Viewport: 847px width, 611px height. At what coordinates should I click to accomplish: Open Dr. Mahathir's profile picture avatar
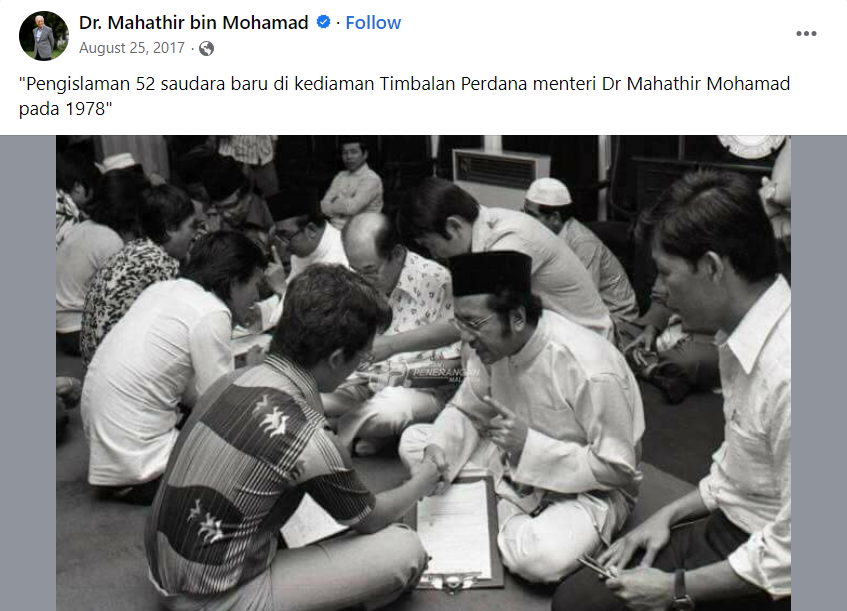tap(44, 36)
